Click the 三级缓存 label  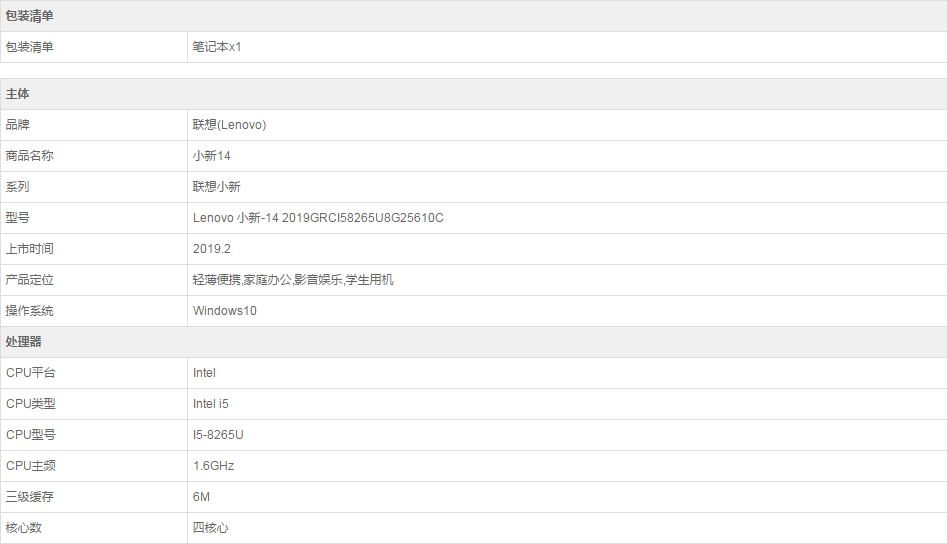point(30,497)
